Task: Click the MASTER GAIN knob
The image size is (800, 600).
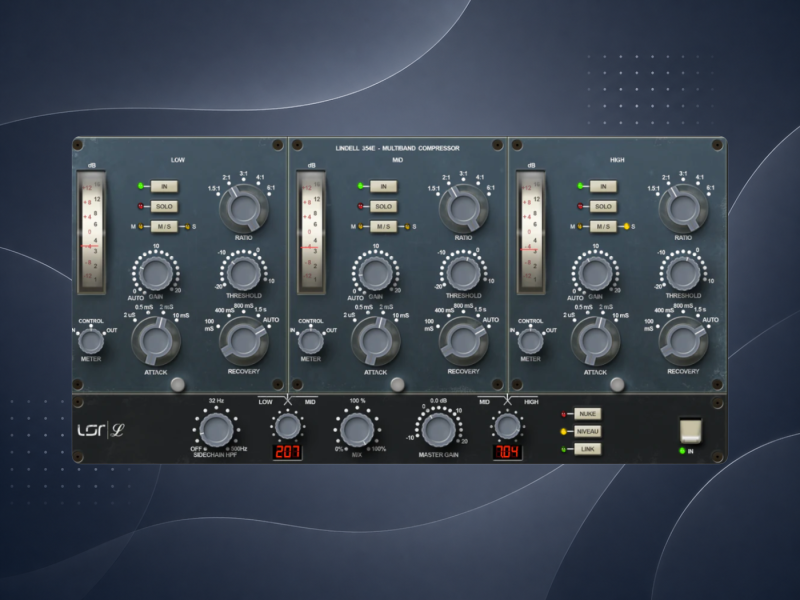Action: pyautogui.click(x=438, y=430)
